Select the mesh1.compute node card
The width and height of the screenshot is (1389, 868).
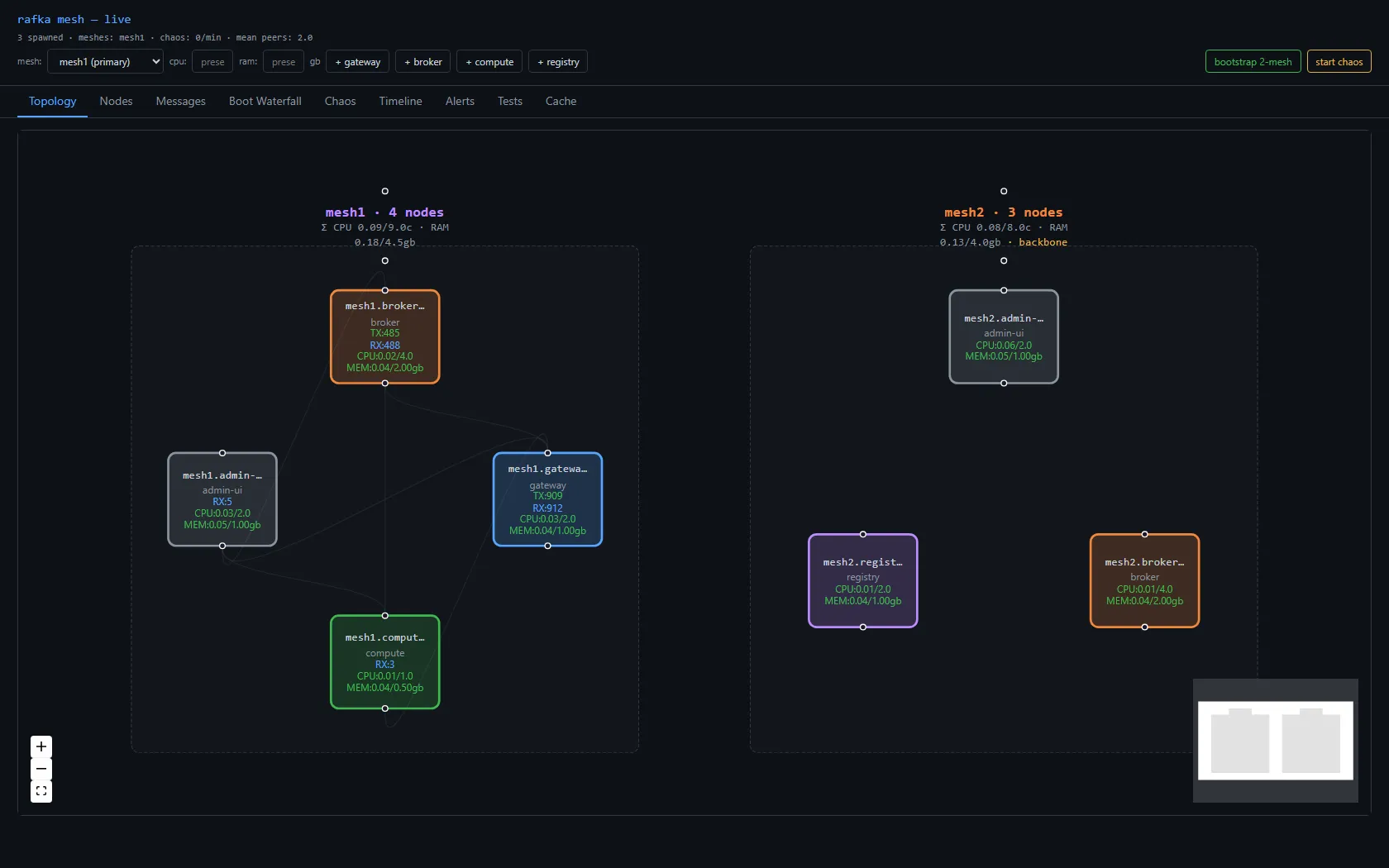pyautogui.click(x=384, y=662)
